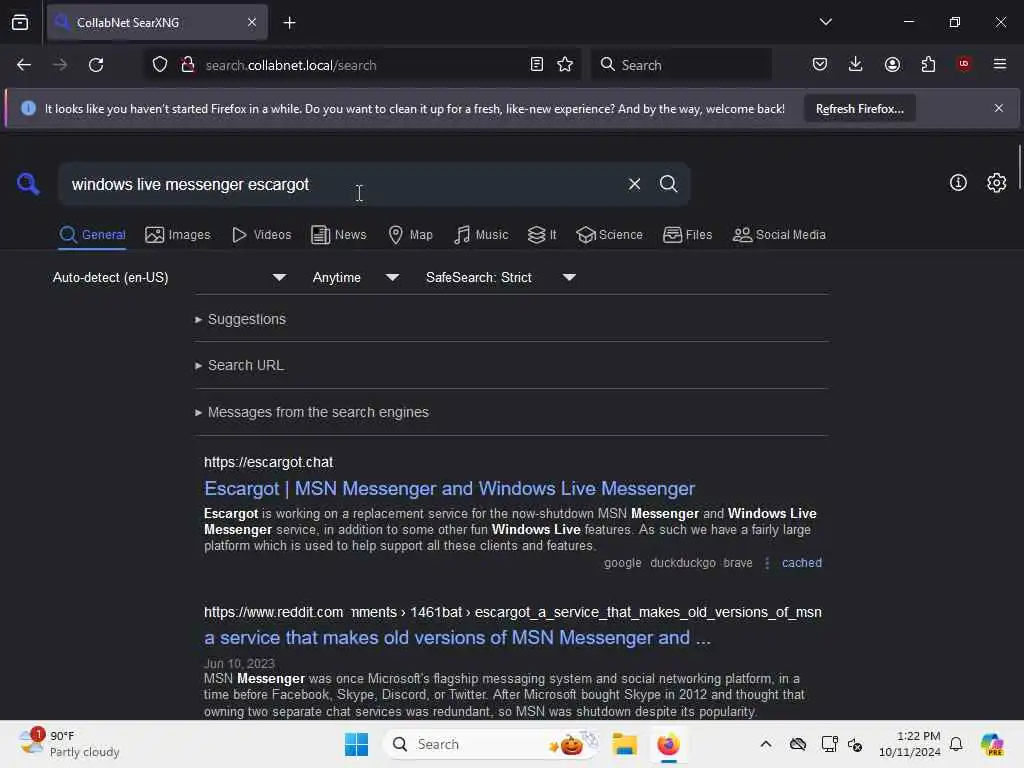The image size is (1024, 768).
Task: Open a new tab with plus
Action: [289, 23]
